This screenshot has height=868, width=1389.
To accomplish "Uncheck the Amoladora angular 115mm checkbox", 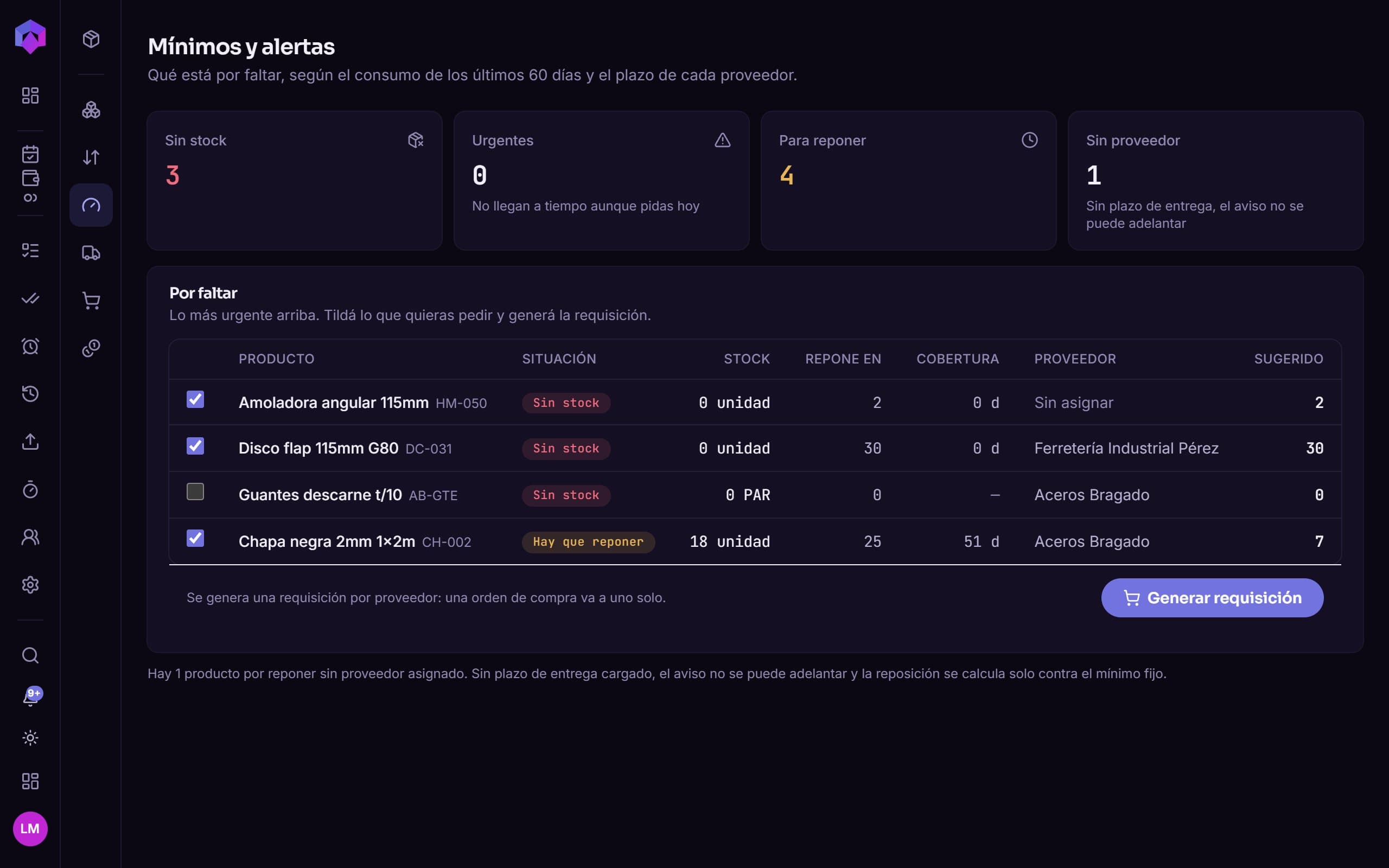I will coord(195,399).
